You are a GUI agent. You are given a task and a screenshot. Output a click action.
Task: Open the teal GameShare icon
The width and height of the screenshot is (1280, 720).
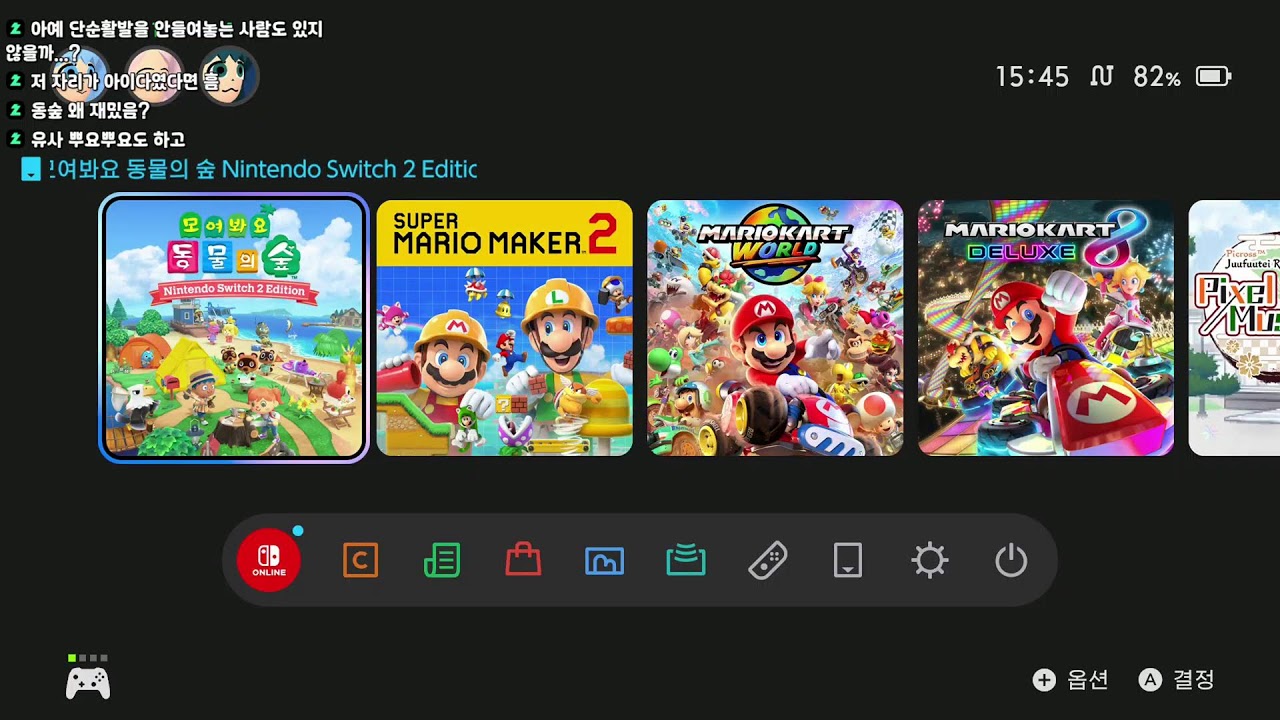pyautogui.click(x=686, y=561)
